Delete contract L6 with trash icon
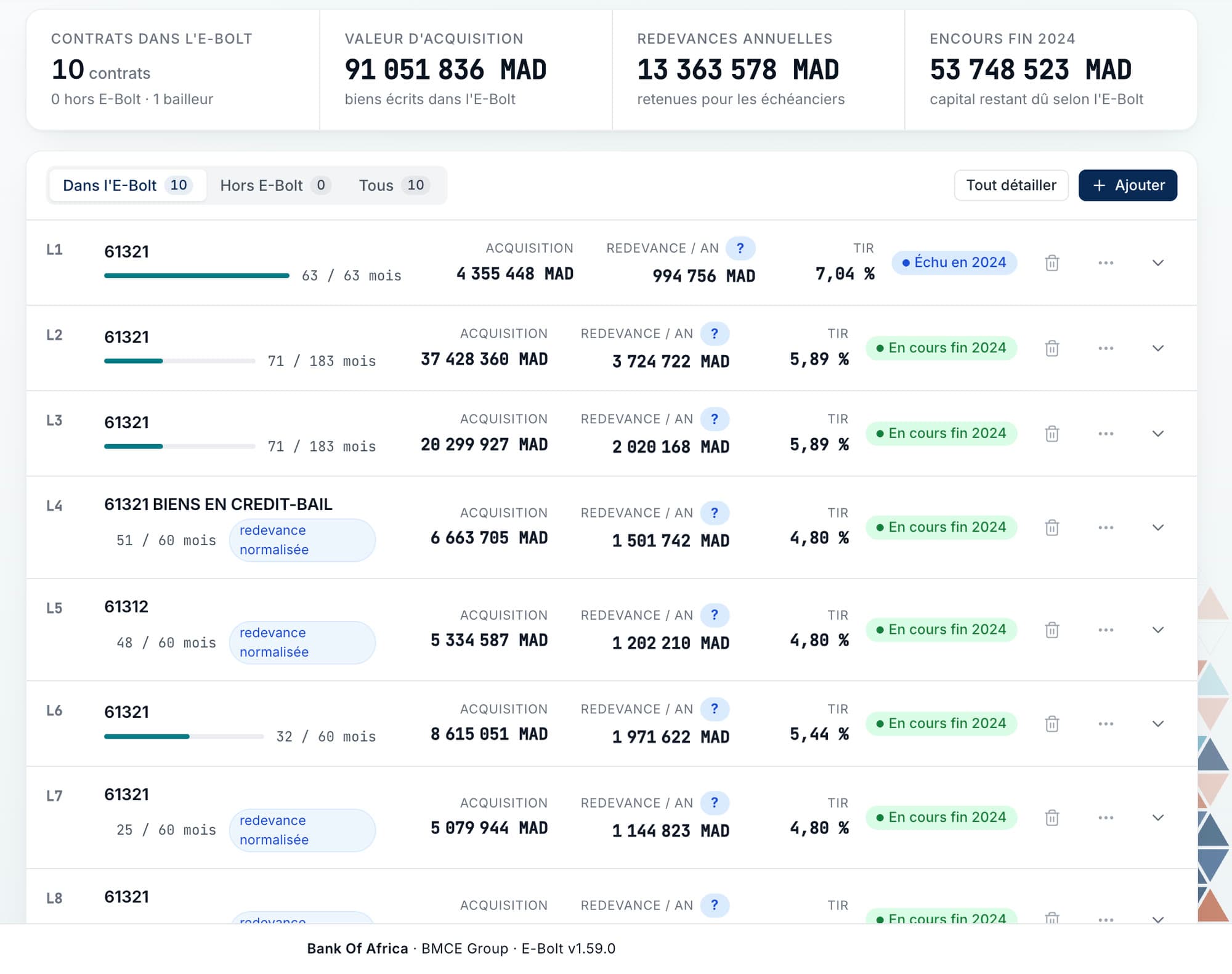 (x=1052, y=724)
